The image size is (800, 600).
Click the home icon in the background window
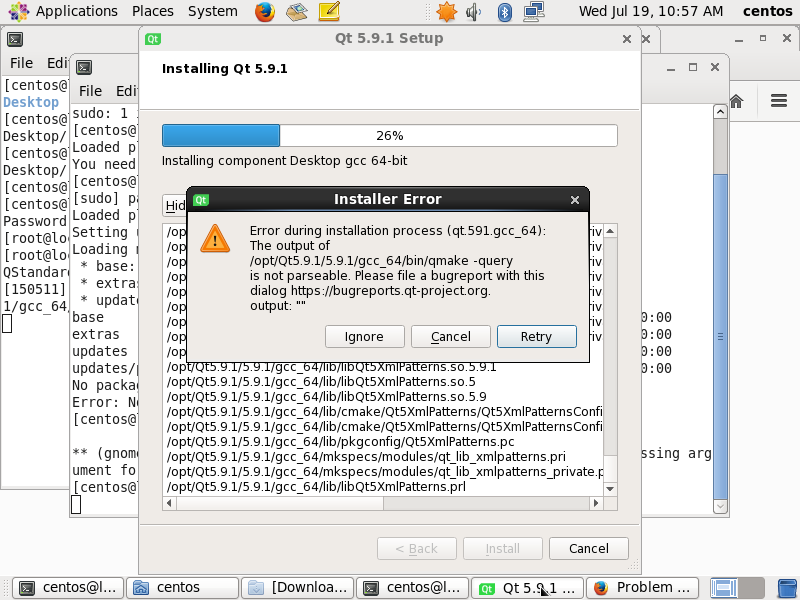coord(736,101)
